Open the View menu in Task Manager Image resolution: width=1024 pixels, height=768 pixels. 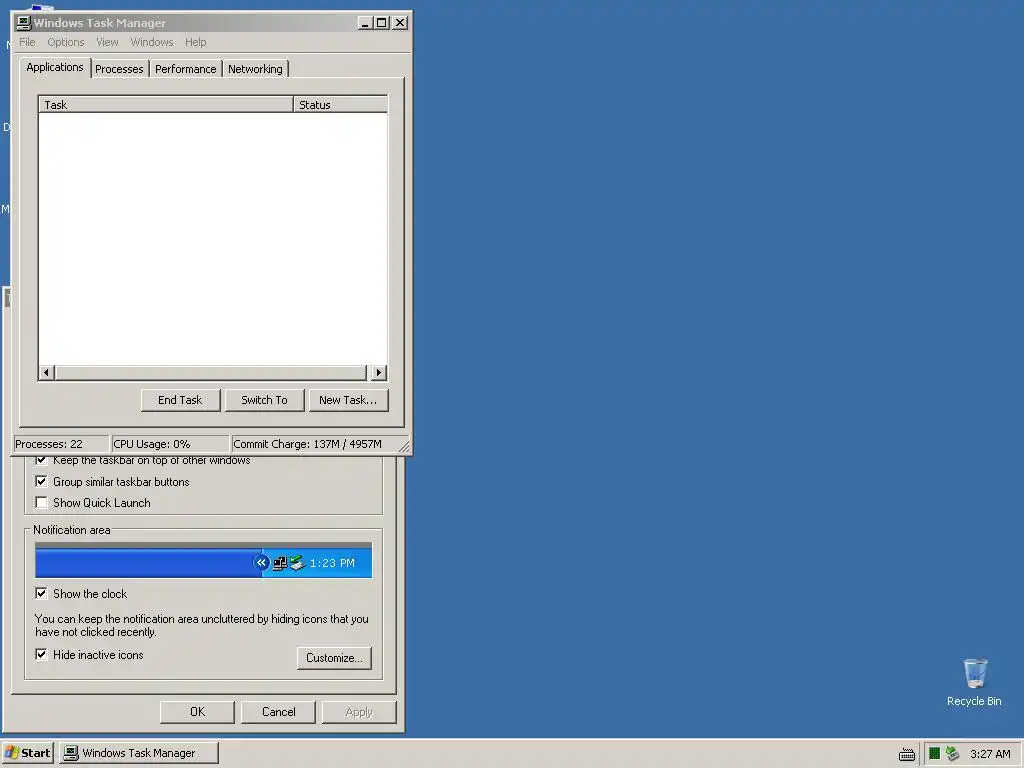pyautogui.click(x=107, y=42)
